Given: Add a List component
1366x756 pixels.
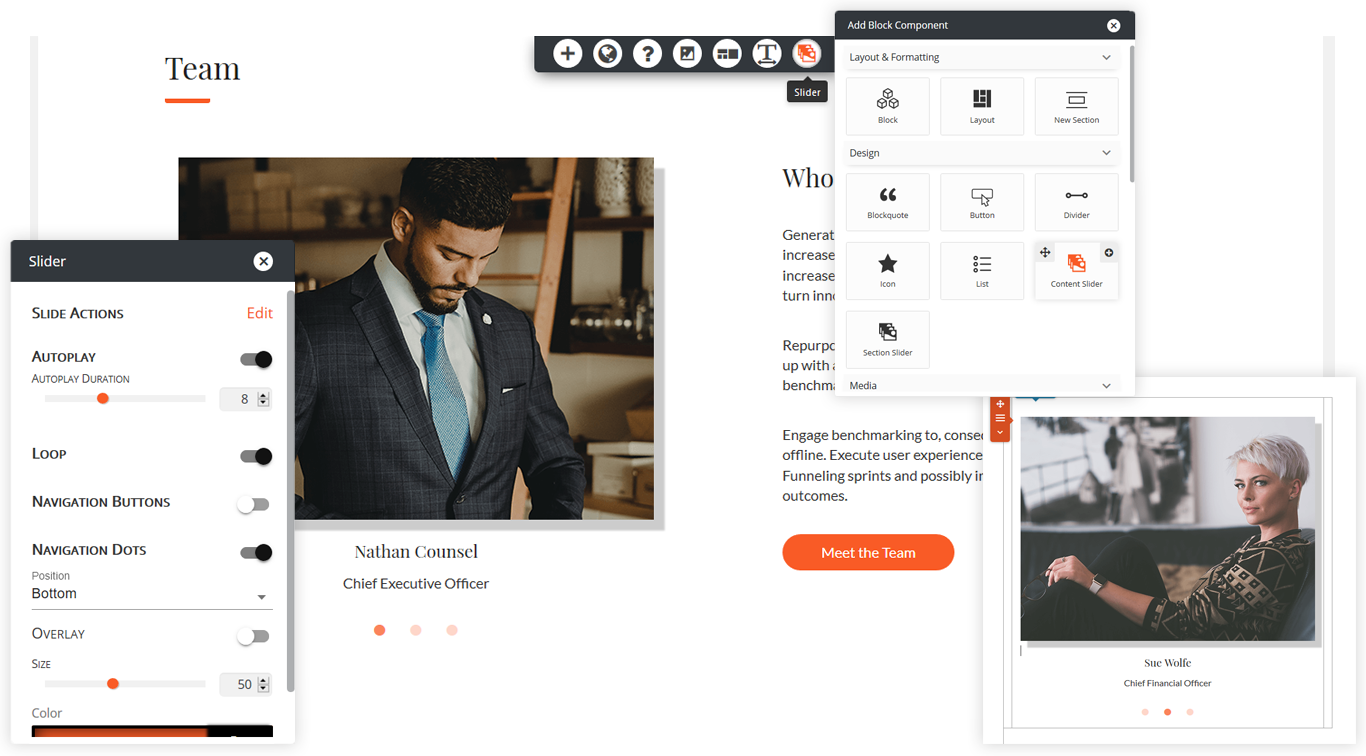Looking at the screenshot, I should pos(982,271).
